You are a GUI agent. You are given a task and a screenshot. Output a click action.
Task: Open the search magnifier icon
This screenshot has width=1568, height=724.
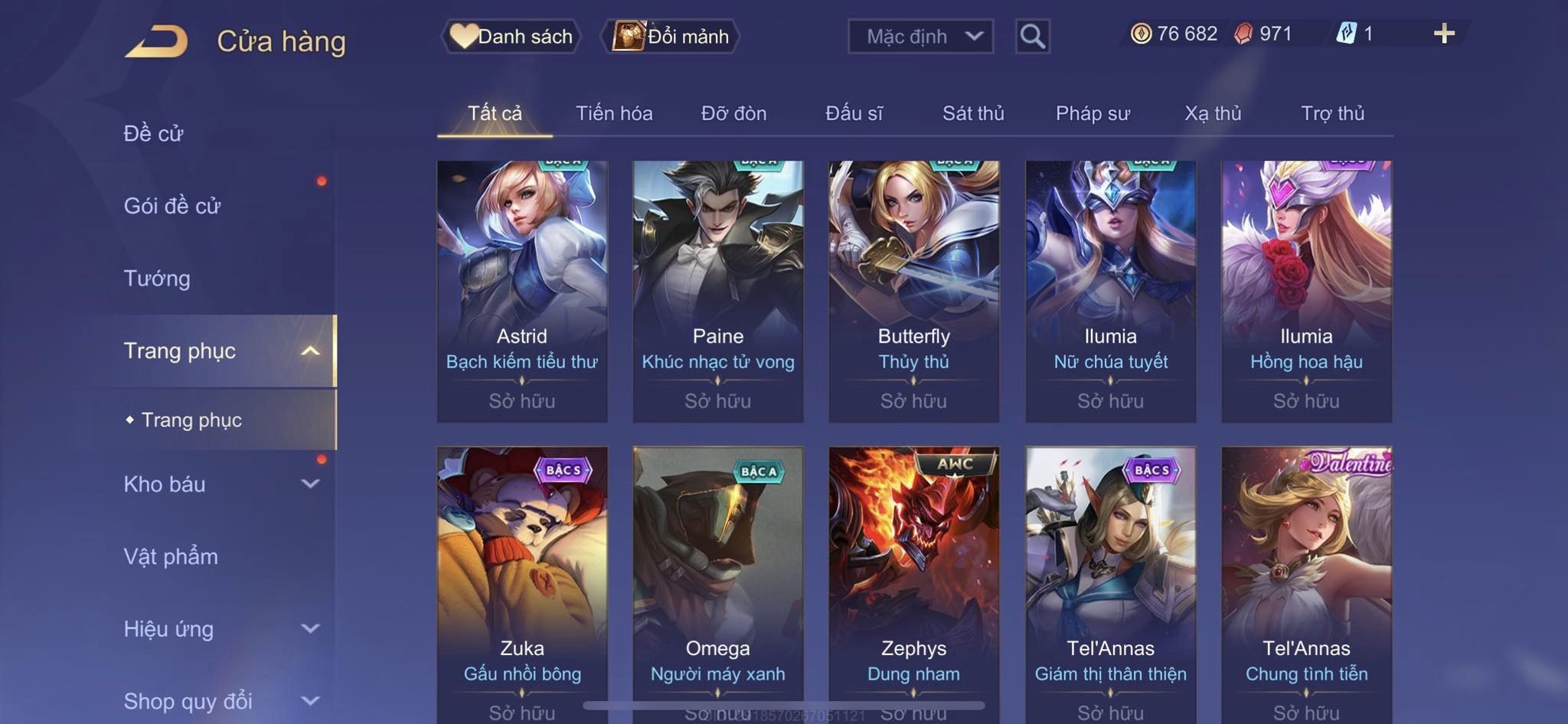[x=1032, y=36]
